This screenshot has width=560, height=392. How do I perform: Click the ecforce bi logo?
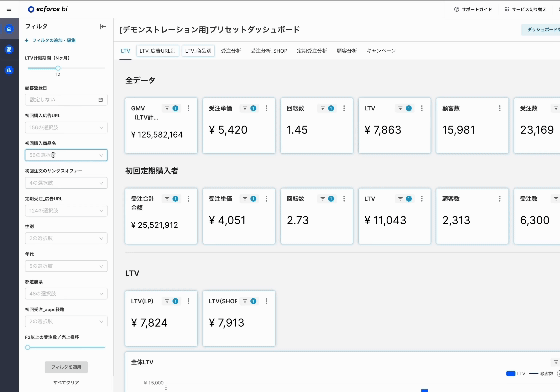pos(48,9)
